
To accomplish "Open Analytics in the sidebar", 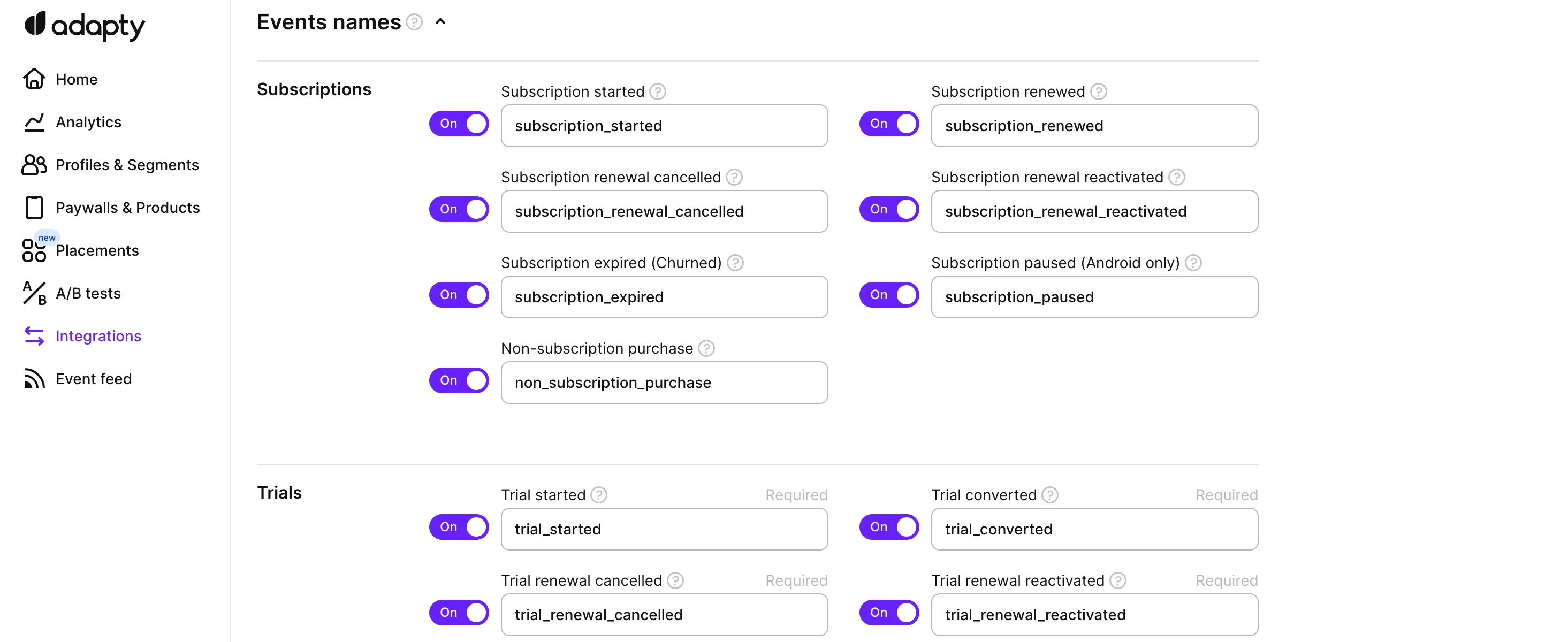I will click(88, 123).
